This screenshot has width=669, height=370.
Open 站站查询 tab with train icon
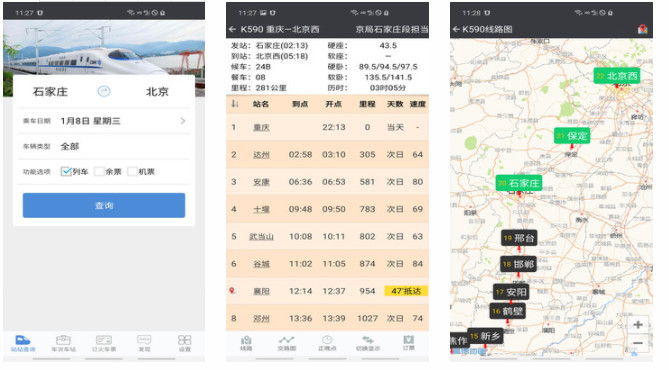[23, 343]
